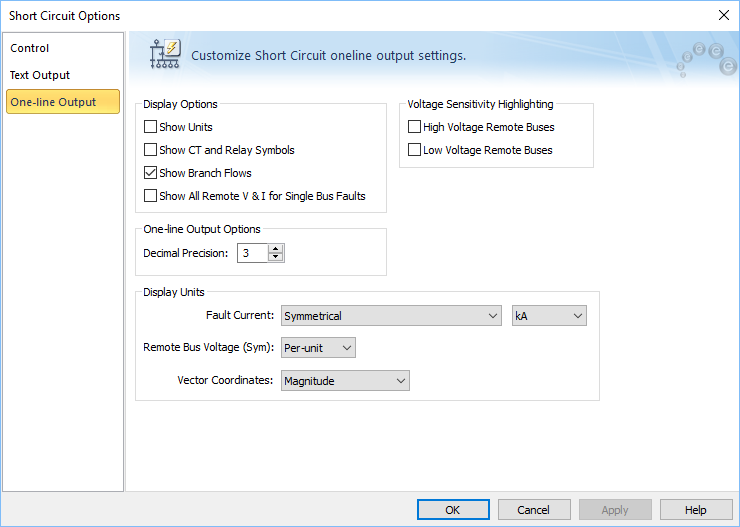Image resolution: width=740 pixels, height=527 pixels.
Task: Close the Short Circuit Options dialog
Action: pos(723,15)
